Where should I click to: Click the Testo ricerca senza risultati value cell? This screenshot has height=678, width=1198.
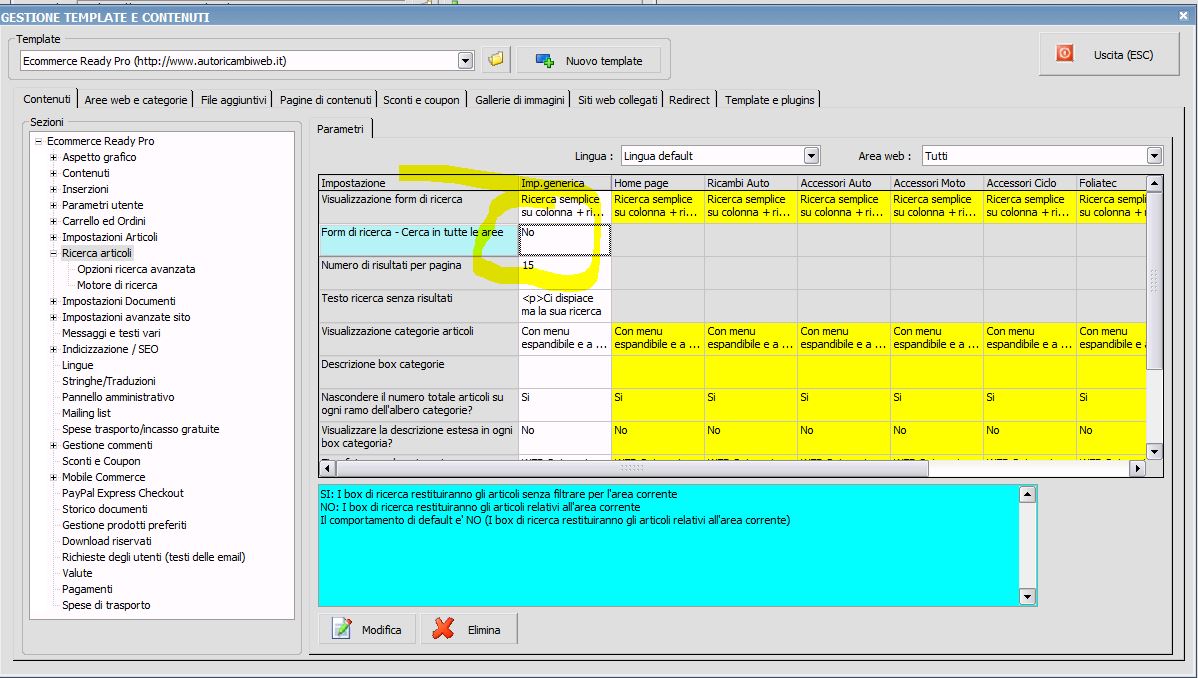coord(565,306)
